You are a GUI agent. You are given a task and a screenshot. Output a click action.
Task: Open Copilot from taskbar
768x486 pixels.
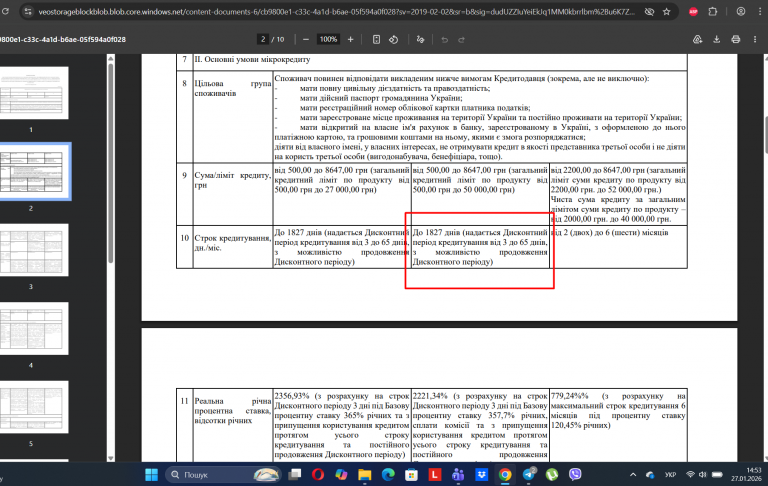(x=341, y=474)
